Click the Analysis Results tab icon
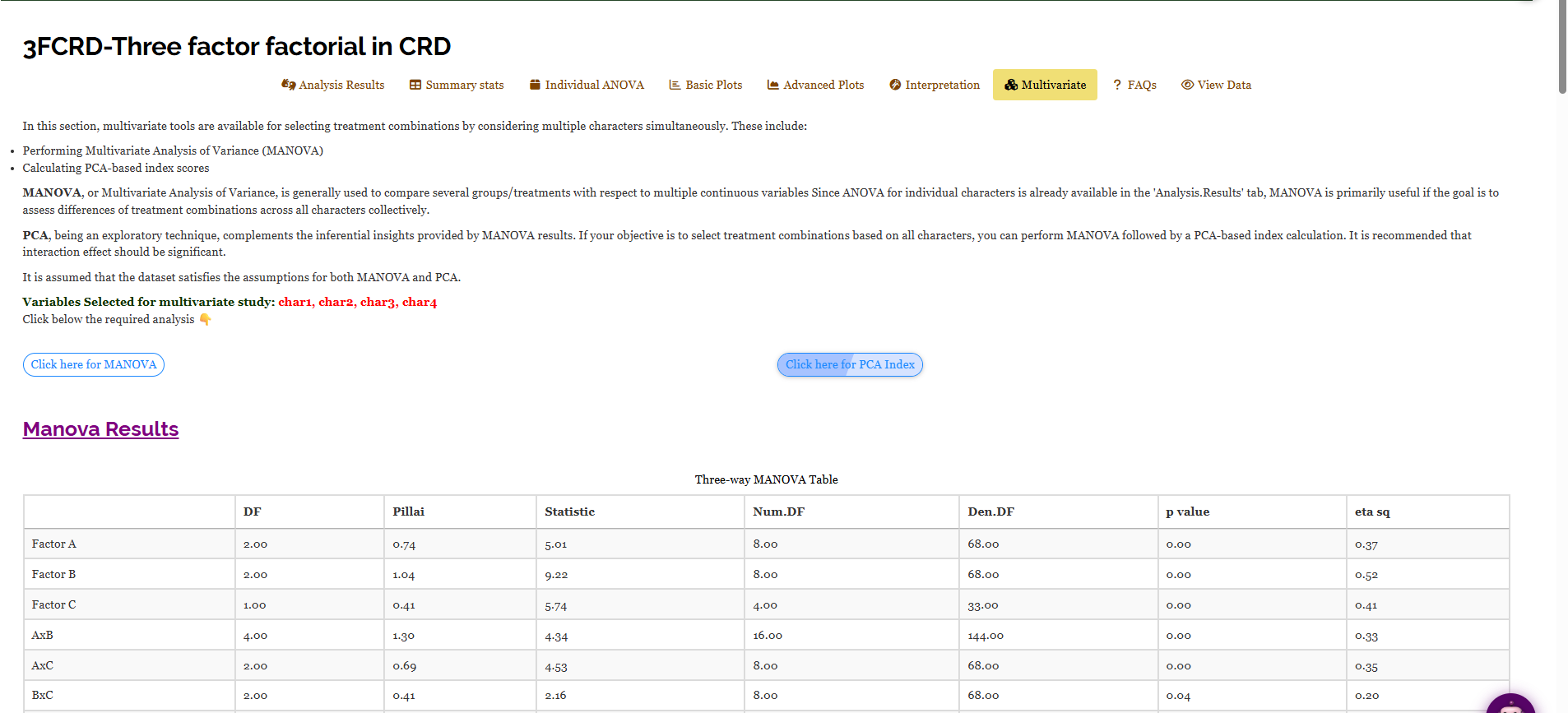 point(288,85)
